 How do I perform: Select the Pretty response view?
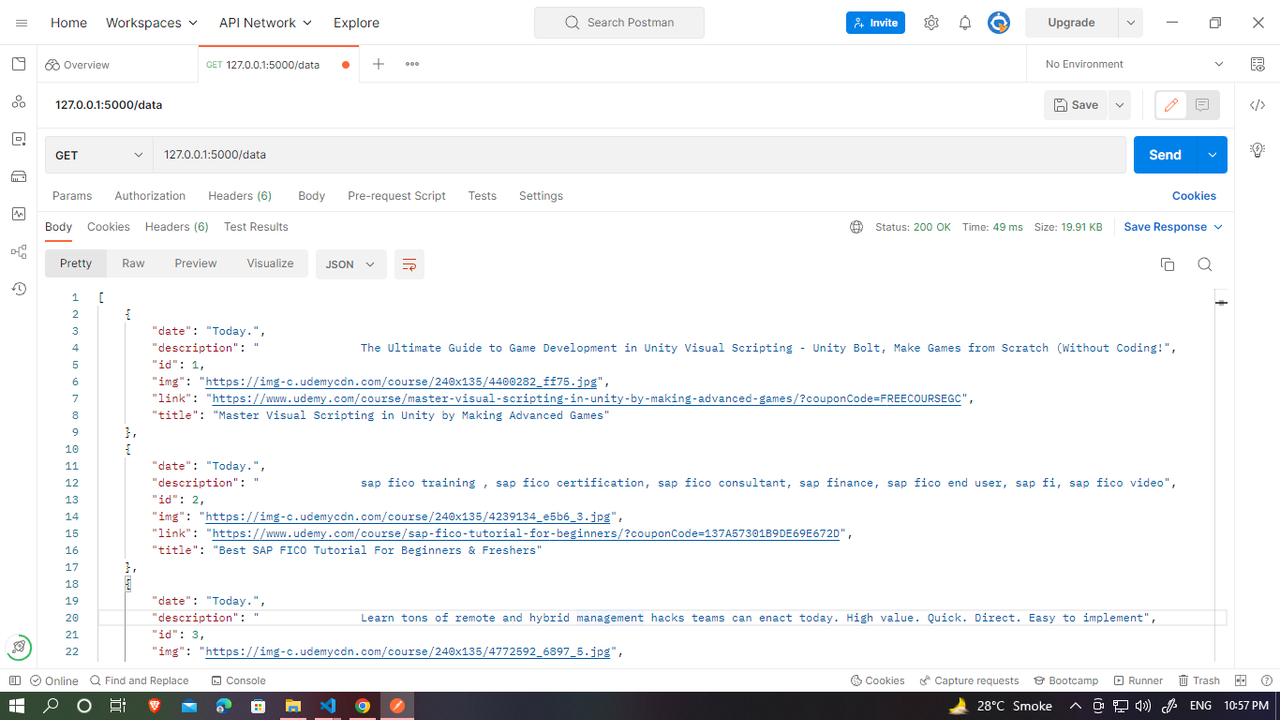76,264
